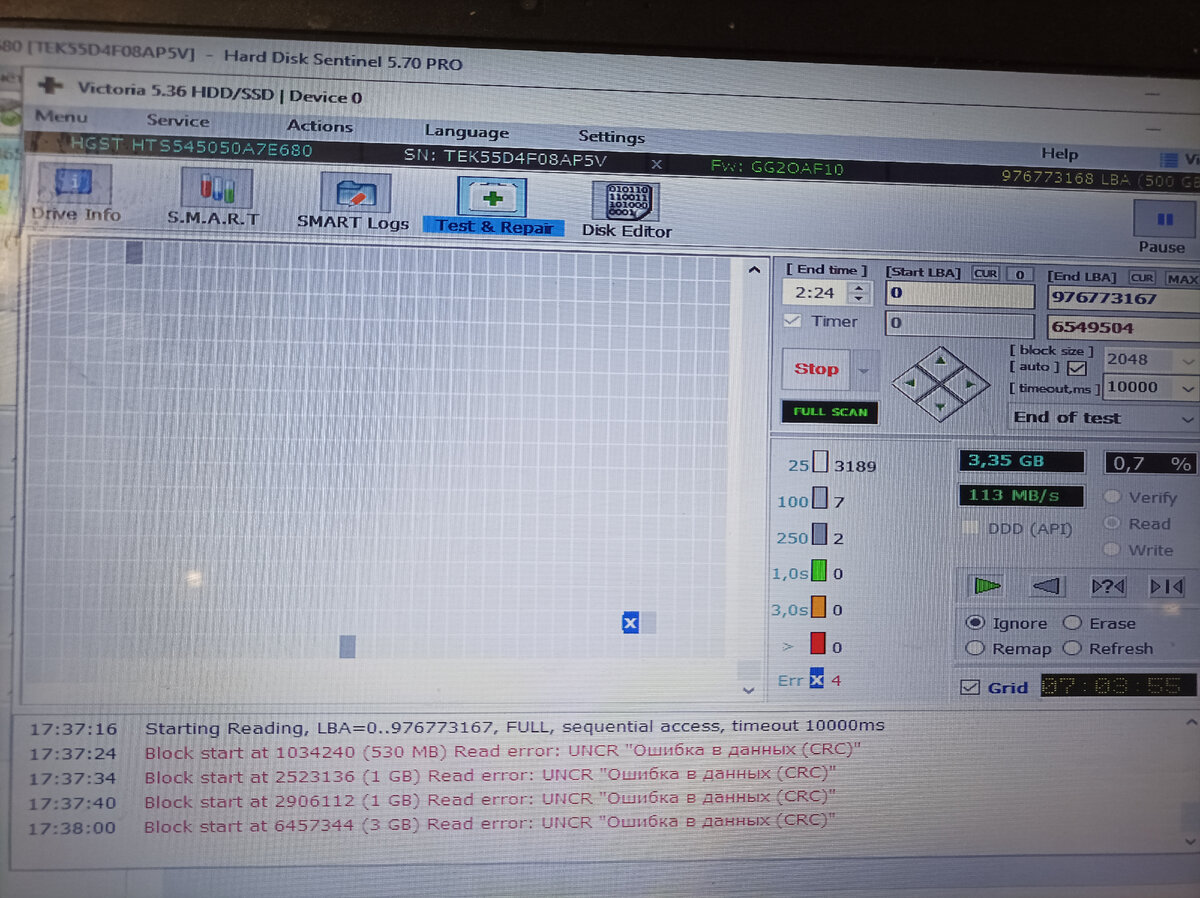Click the log panel scroll up arrow

click(x=1189, y=721)
